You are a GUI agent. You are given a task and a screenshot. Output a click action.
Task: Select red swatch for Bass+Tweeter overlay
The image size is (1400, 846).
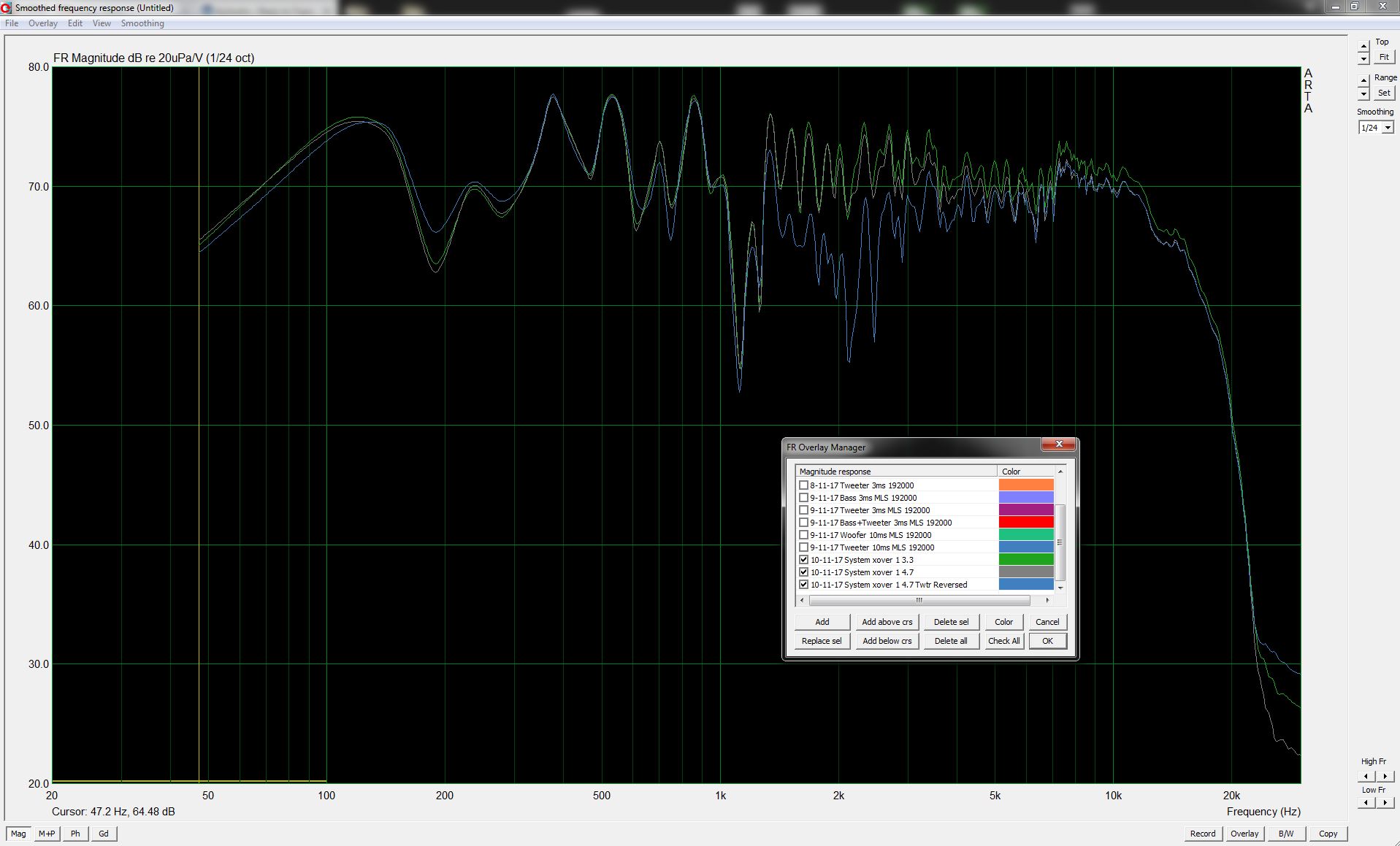tap(1026, 523)
